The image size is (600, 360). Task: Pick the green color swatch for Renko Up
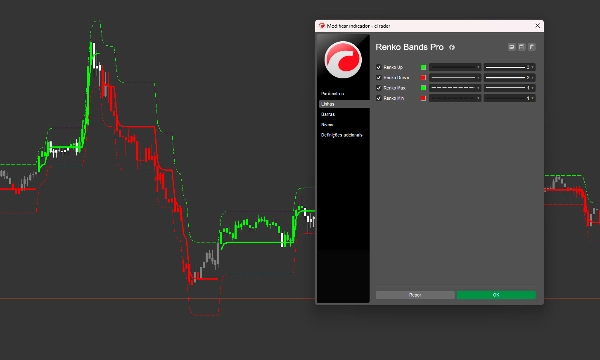(423, 67)
